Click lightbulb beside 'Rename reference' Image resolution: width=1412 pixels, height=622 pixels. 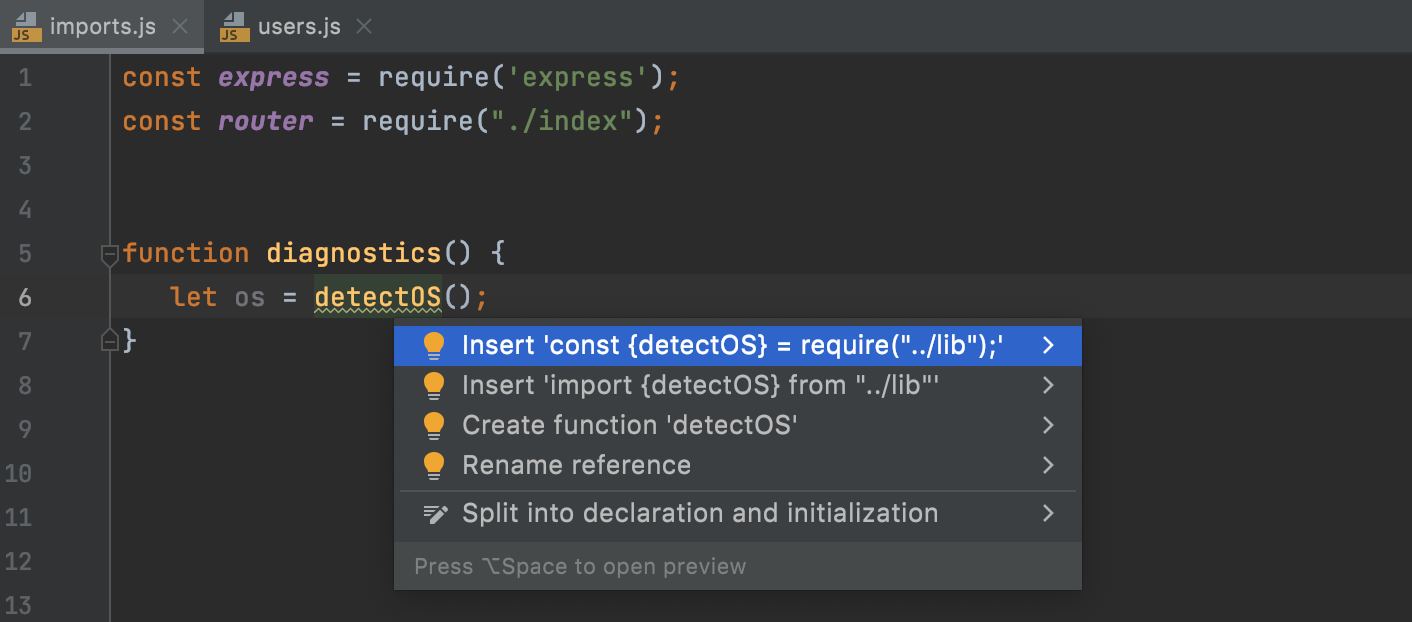tap(434, 465)
